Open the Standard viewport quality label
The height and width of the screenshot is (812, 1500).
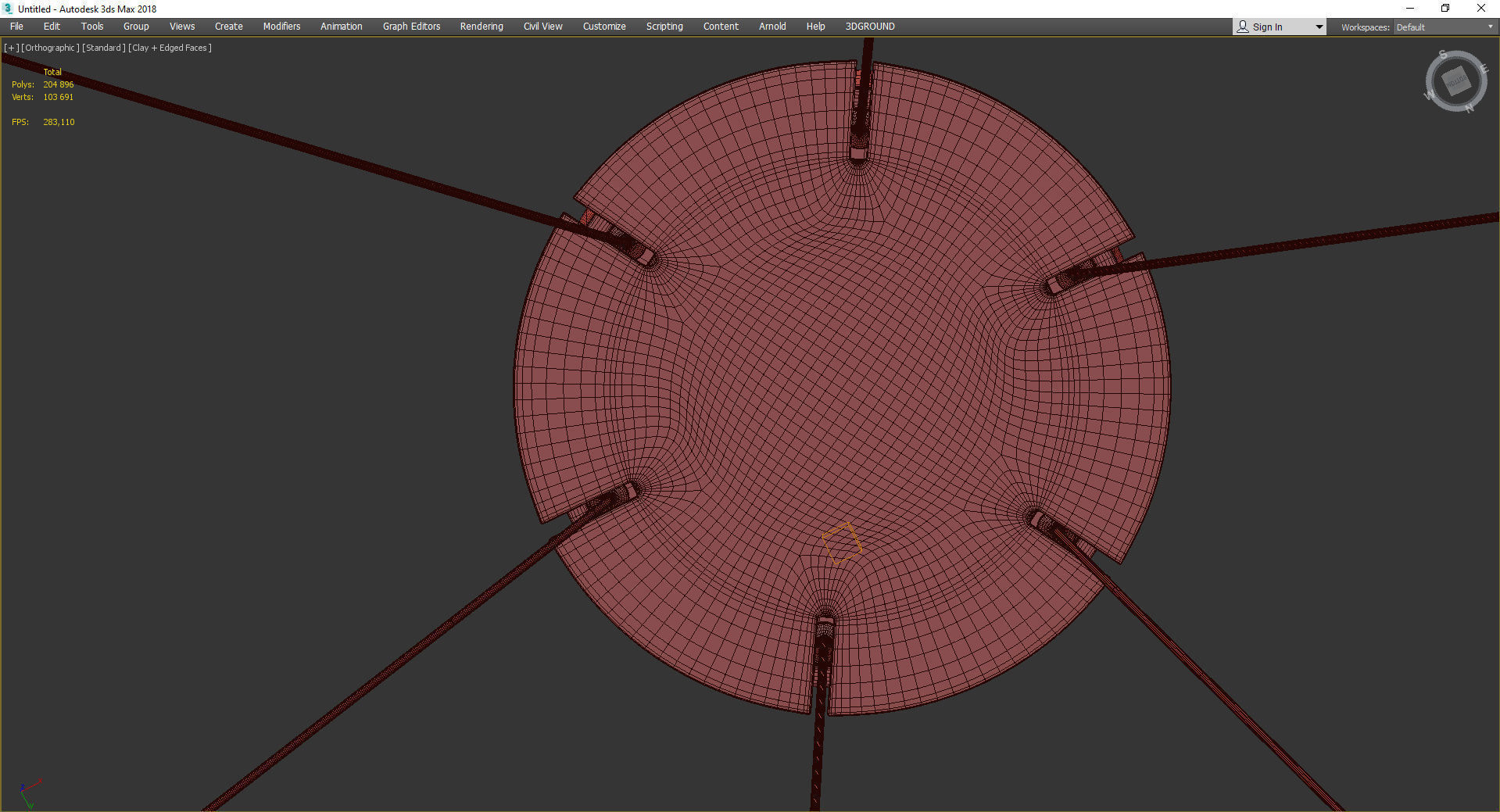point(103,48)
